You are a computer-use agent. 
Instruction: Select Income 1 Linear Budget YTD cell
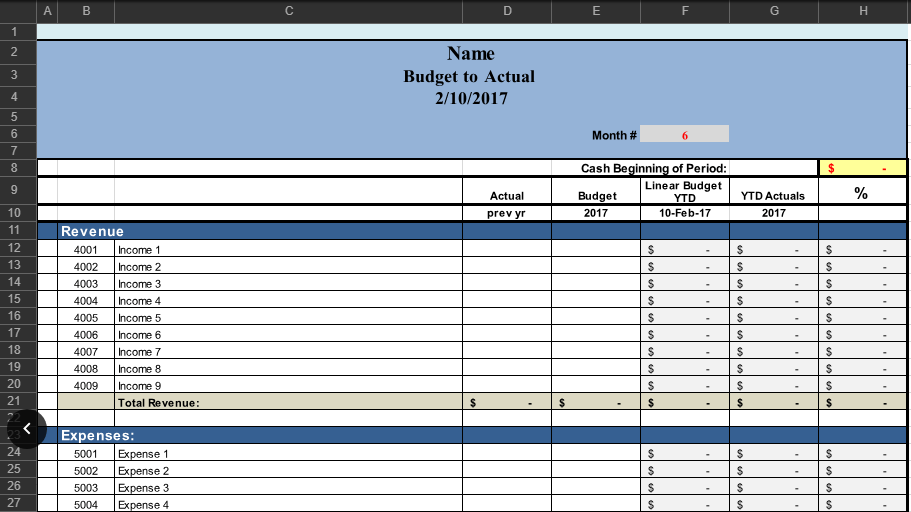[x=685, y=250]
